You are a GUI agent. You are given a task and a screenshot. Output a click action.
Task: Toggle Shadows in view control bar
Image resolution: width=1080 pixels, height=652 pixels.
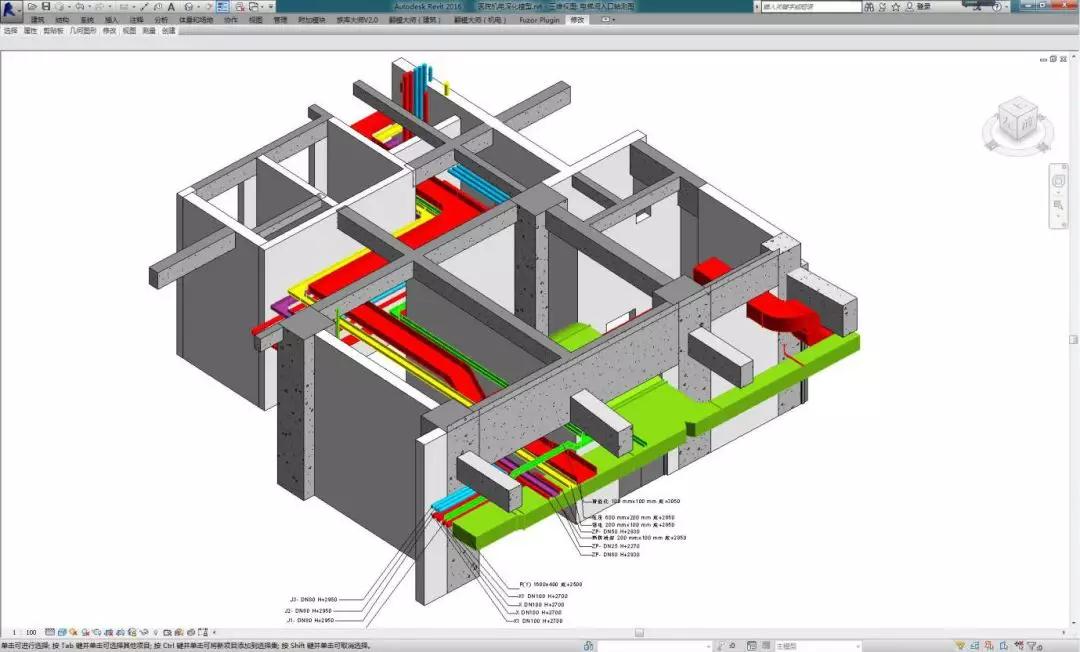85,632
